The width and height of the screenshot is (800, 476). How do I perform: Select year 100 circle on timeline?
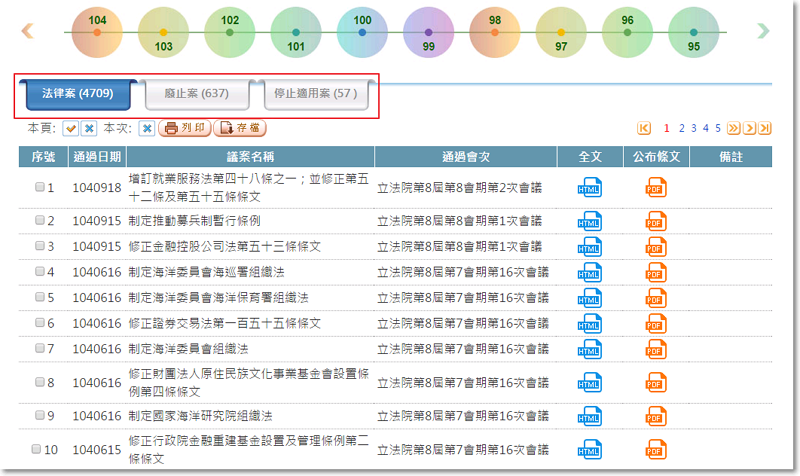pos(362,32)
